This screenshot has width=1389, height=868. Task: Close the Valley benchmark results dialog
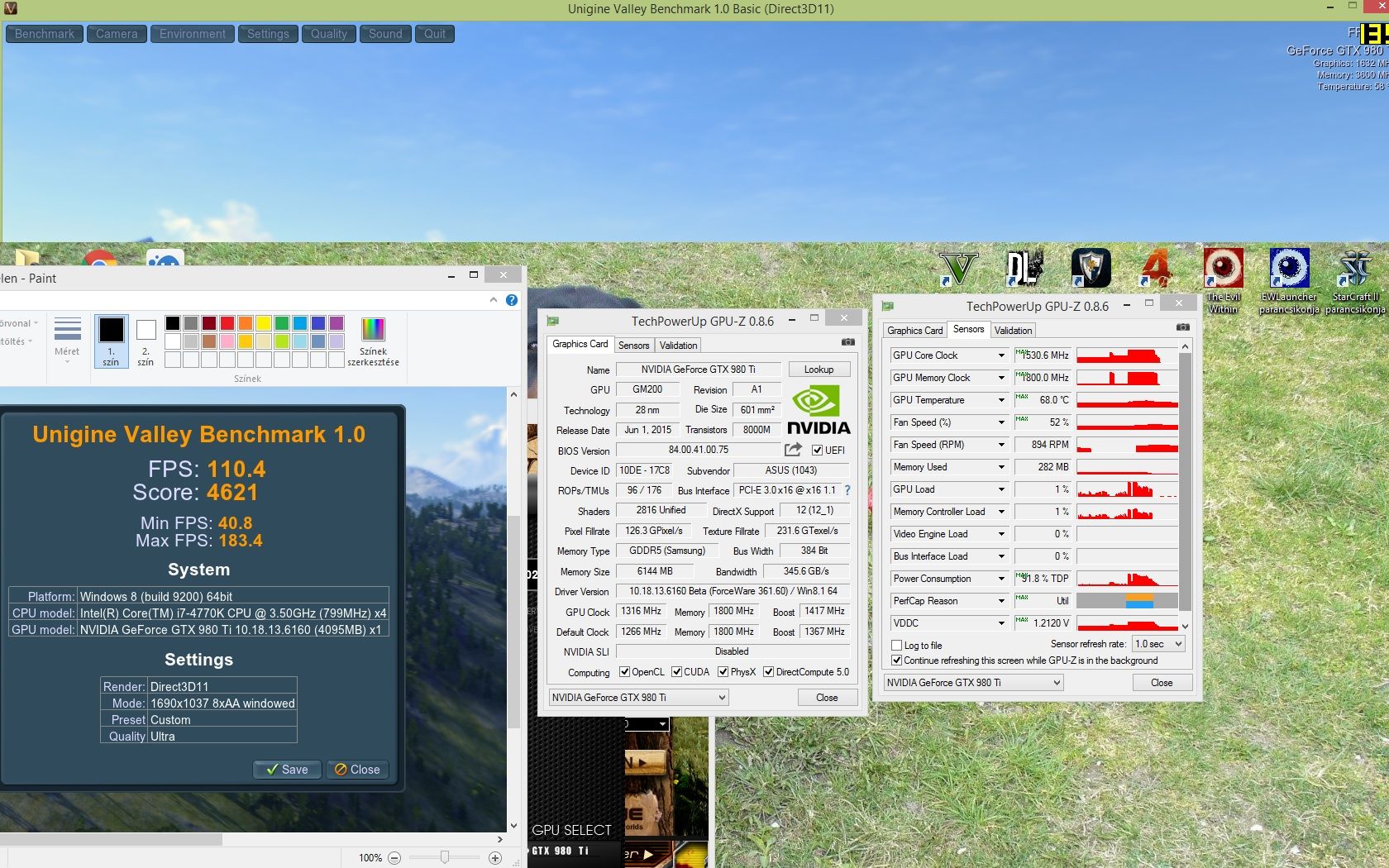[x=358, y=770]
